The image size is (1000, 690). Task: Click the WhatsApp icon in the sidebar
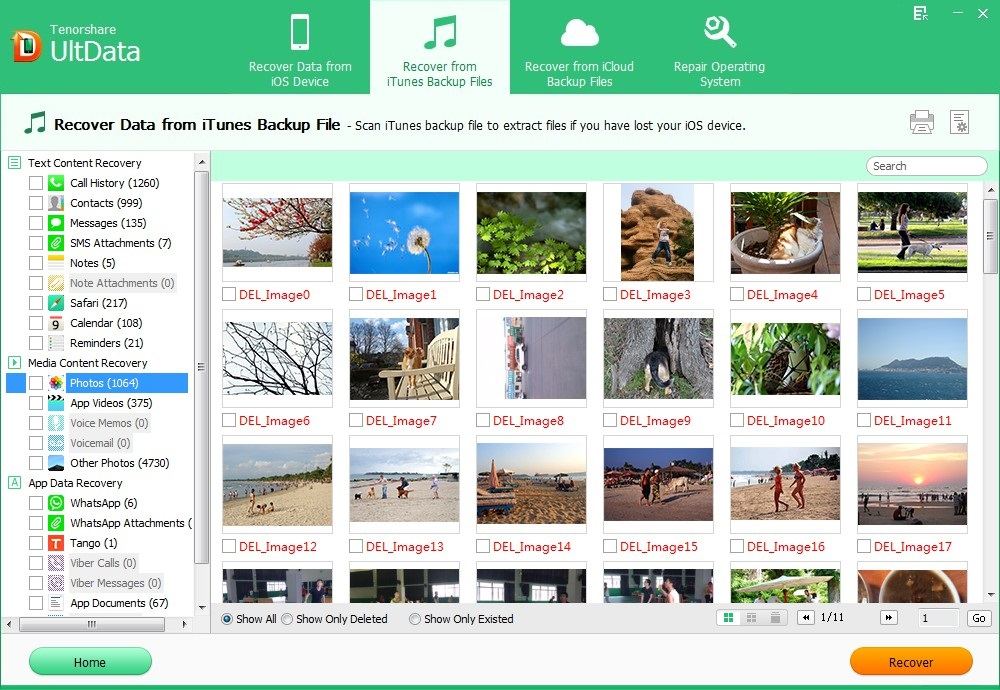tap(56, 503)
